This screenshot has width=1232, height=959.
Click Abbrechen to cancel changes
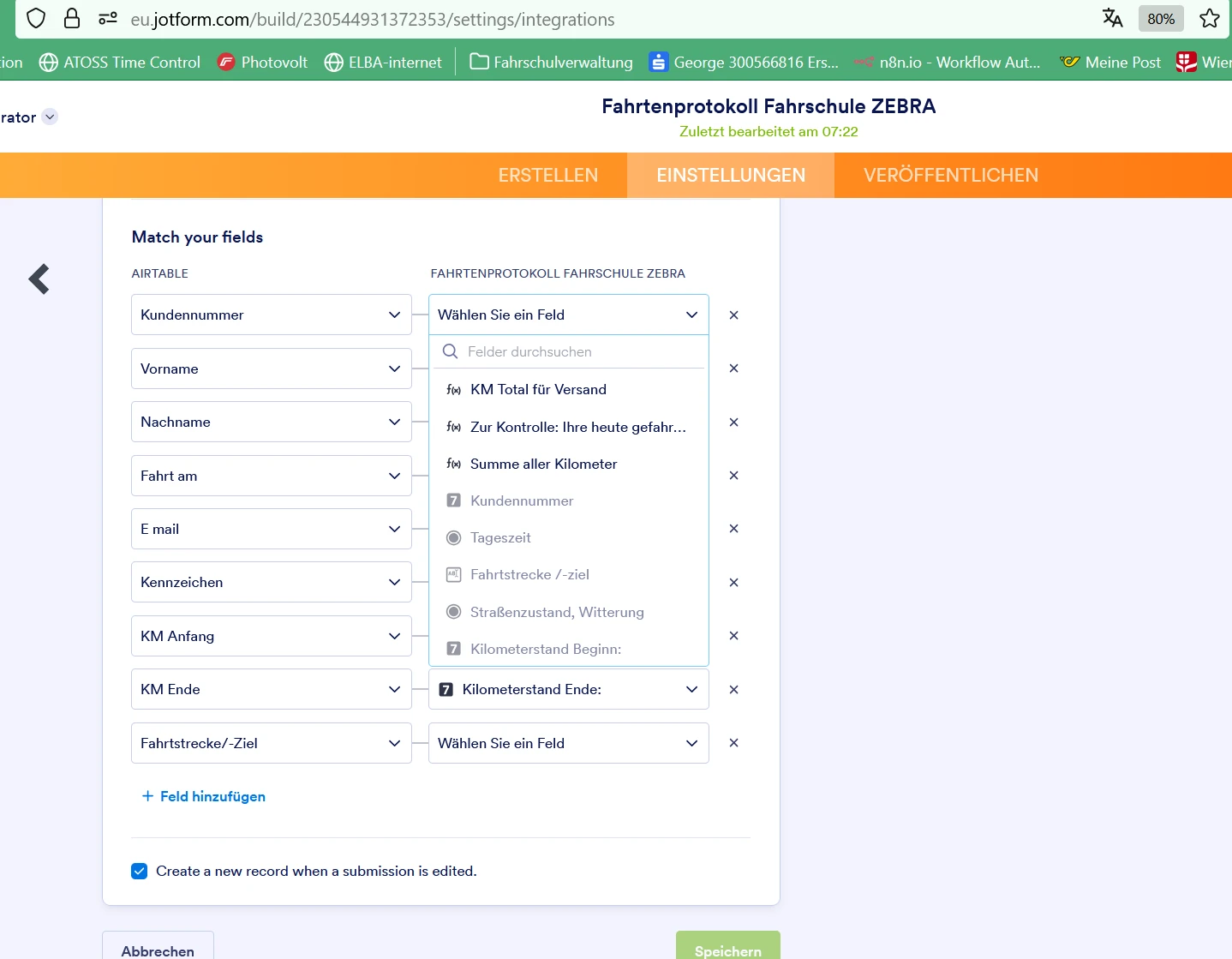tap(158, 950)
